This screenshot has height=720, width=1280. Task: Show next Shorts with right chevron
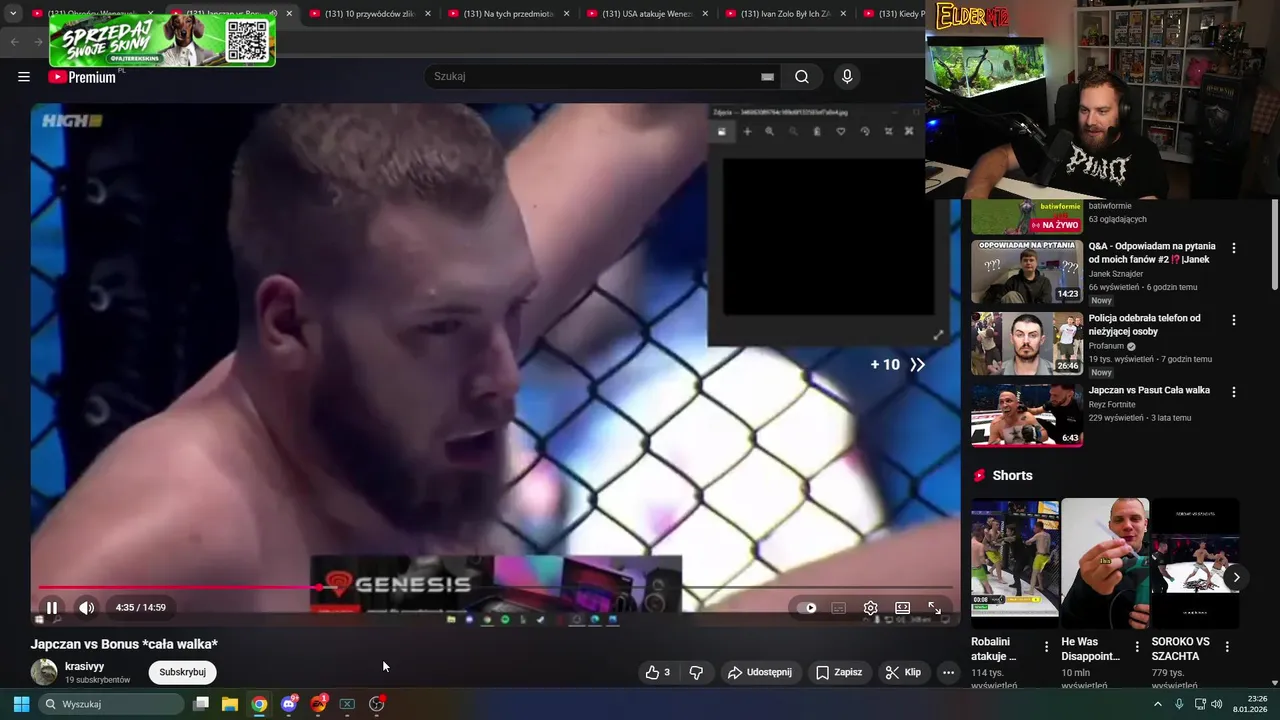(x=1236, y=577)
